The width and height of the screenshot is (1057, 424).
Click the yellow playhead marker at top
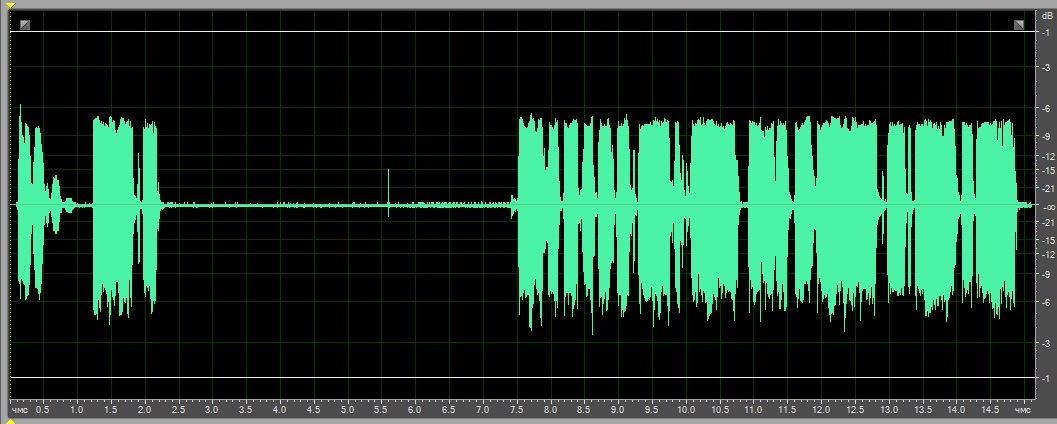11,5
